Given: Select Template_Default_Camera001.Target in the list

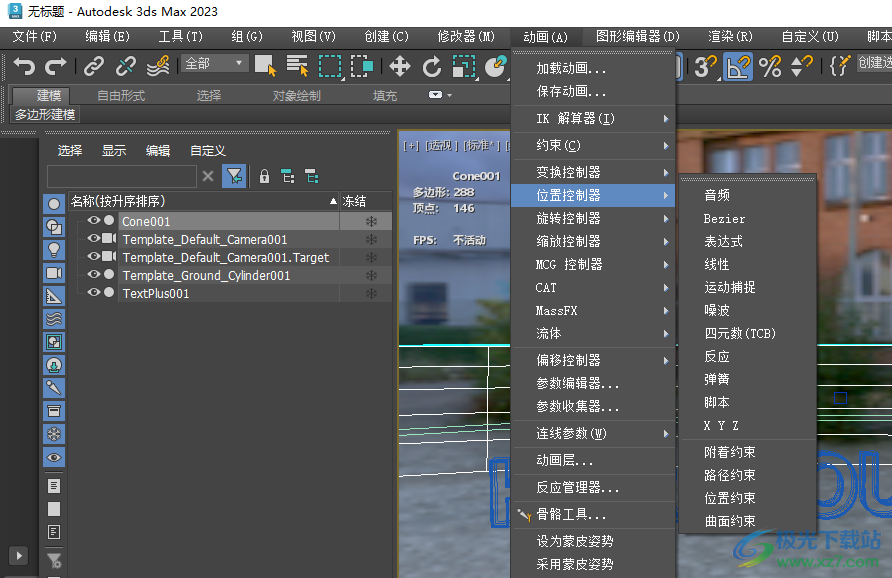Looking at the screenshot, I should pyautogui.click(x=226, y=258).
